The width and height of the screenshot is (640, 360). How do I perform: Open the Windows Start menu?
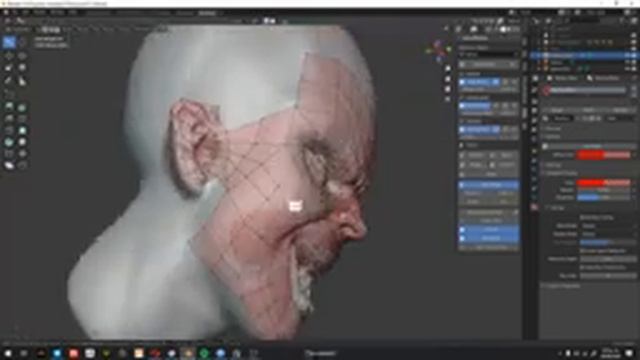click(7, 353)
